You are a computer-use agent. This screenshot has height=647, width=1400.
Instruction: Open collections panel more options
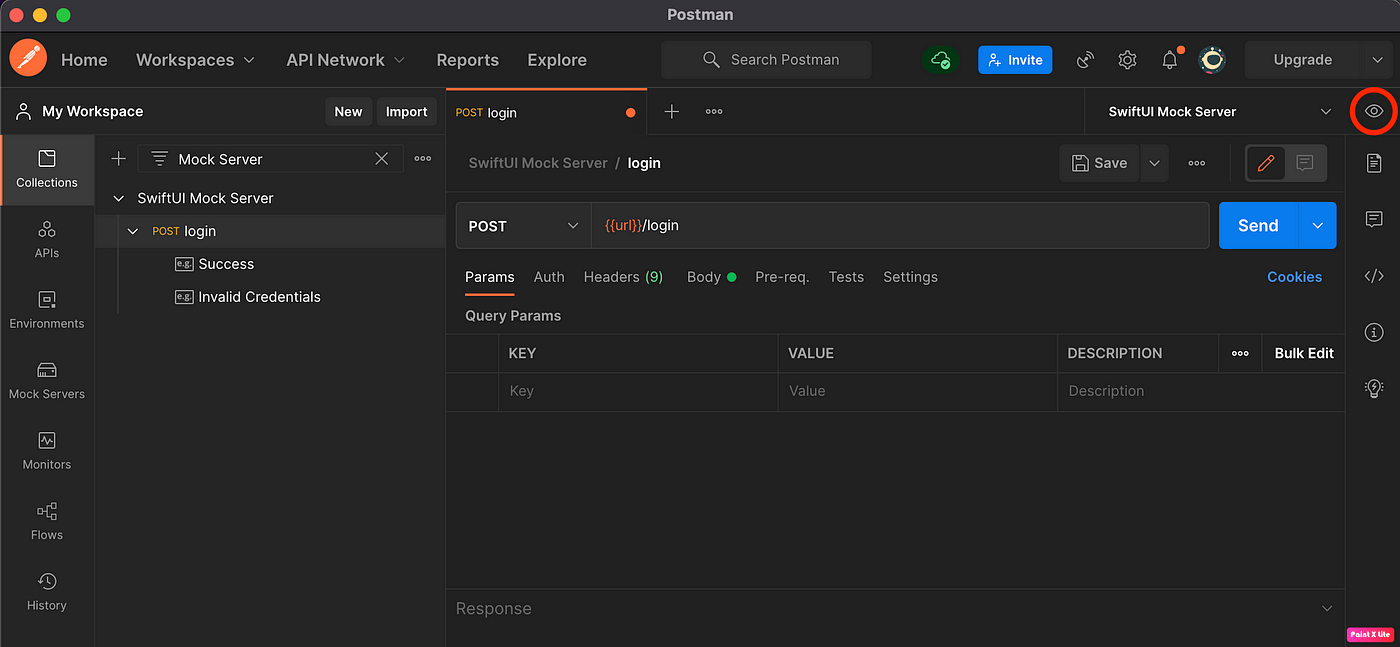pyautogui.click(x=423, y=159)
